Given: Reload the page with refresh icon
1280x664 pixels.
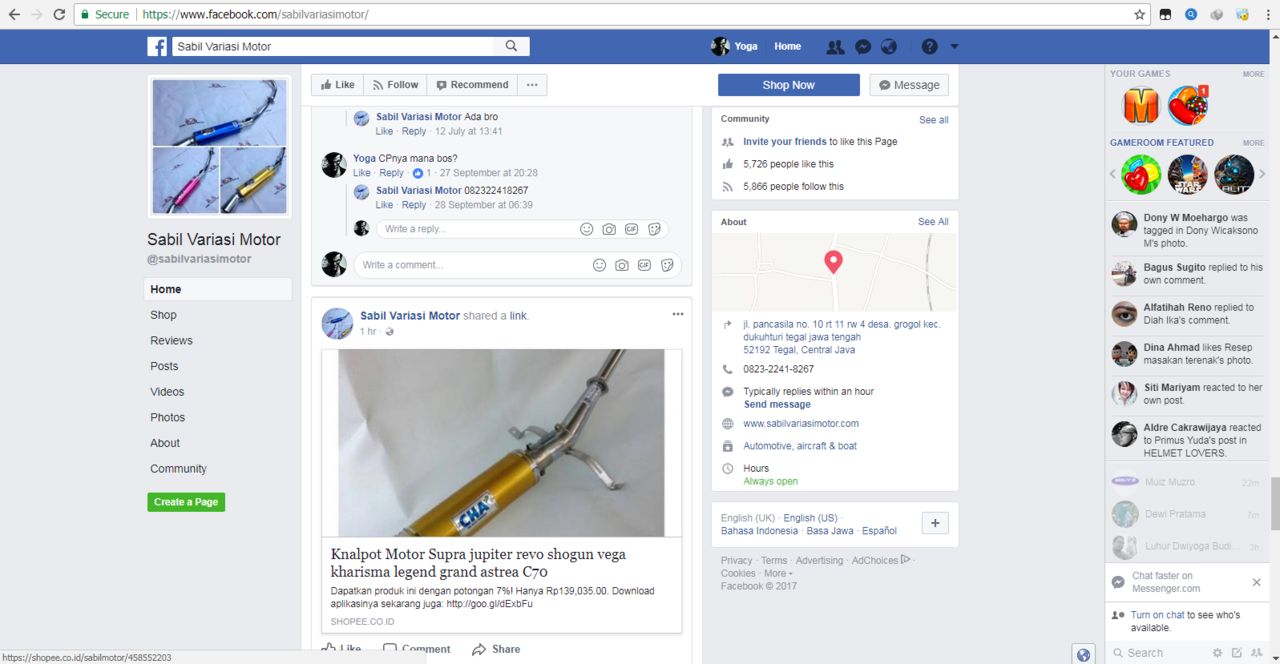Looking at the screenshot, I should (59, 14).
